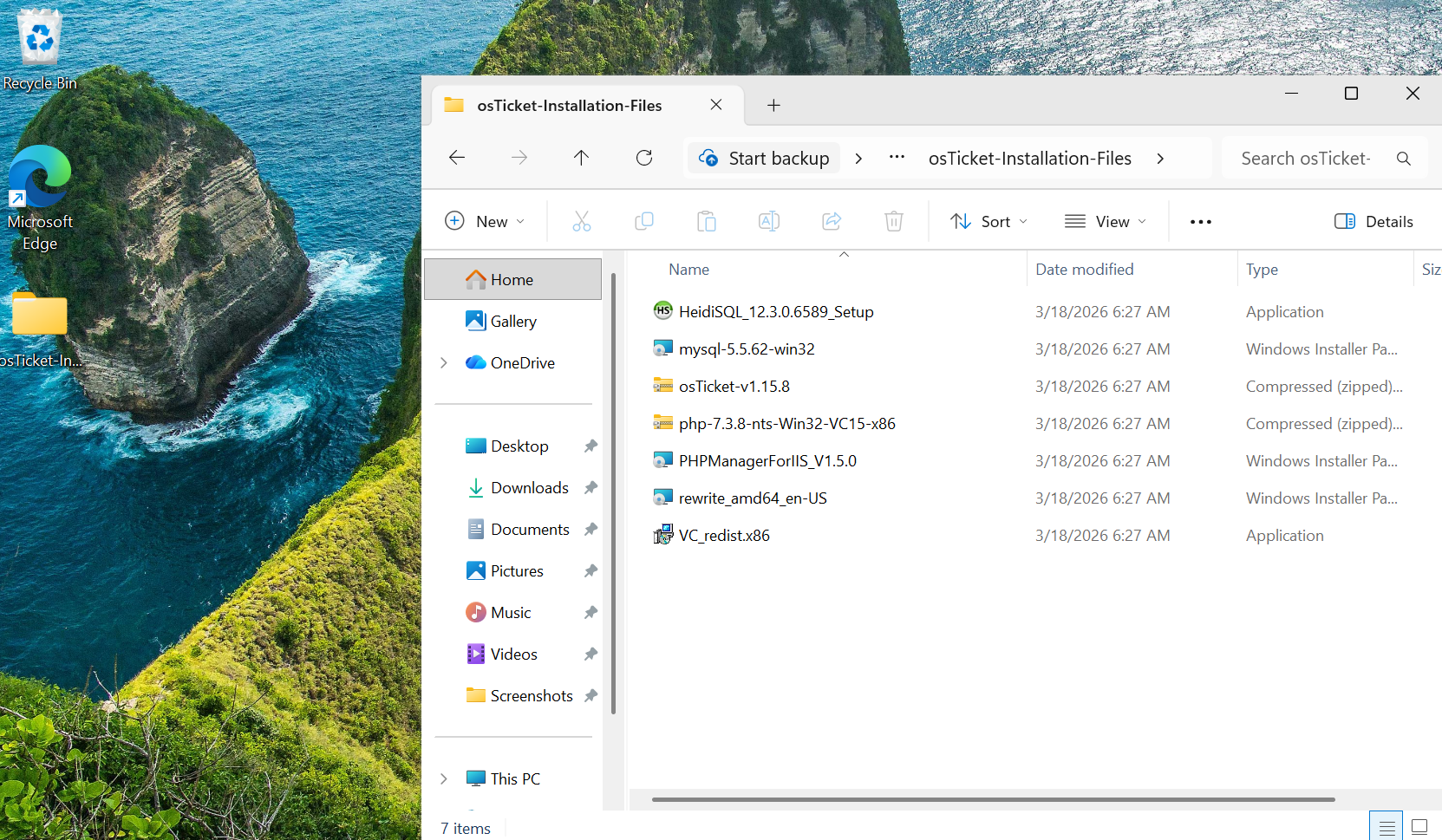Open the See more options menu

[x=1201, y=222]
